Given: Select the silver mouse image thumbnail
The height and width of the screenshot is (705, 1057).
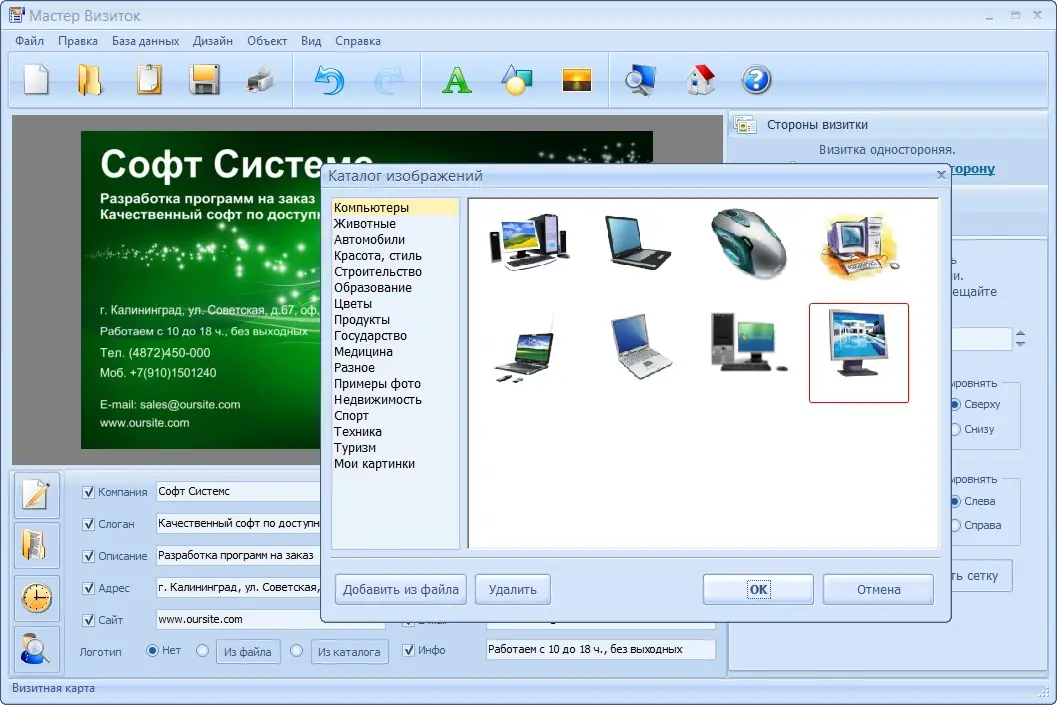Looking at the screenshot, I should click(x=748, y=243).
